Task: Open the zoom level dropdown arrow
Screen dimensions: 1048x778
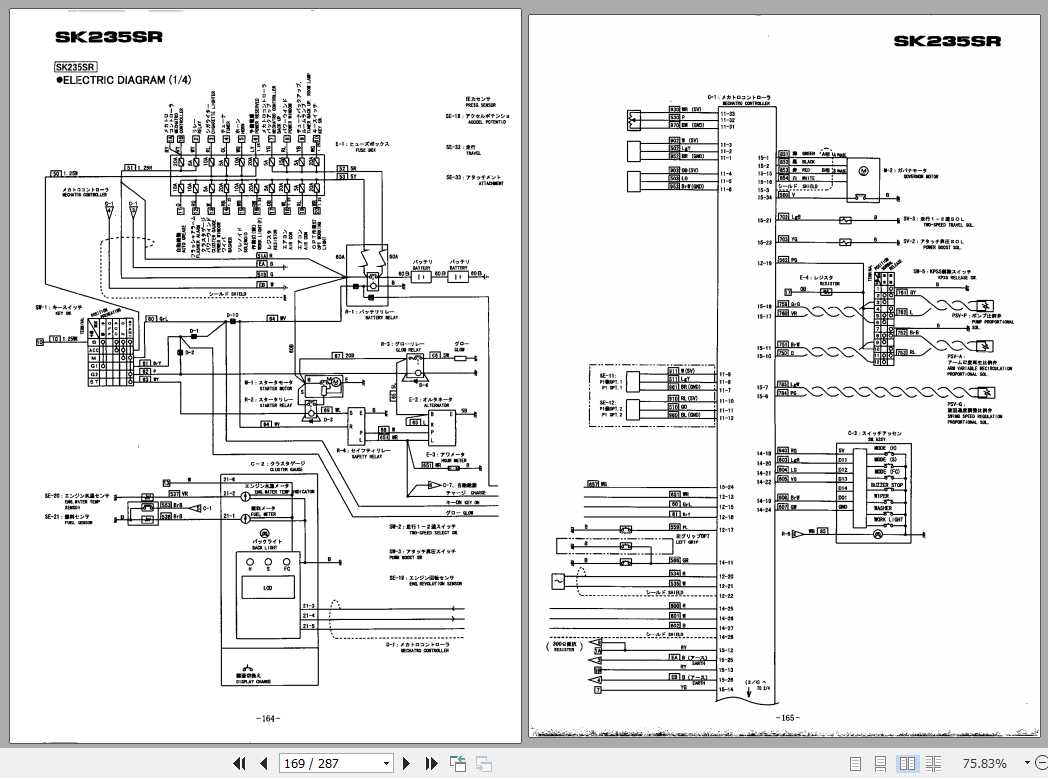Action: (x=1027, y=763)
